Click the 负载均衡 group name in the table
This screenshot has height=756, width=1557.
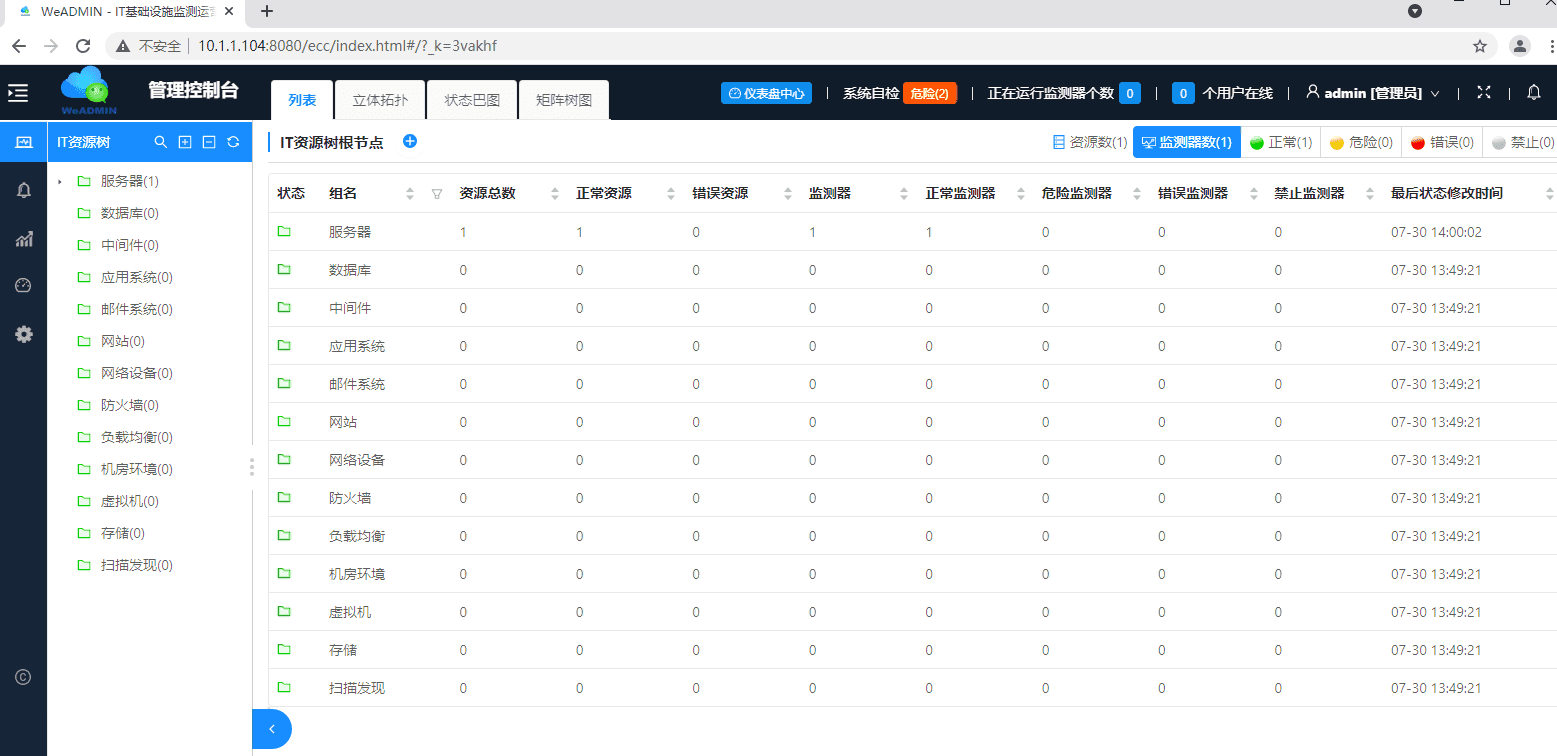[357, 536]
